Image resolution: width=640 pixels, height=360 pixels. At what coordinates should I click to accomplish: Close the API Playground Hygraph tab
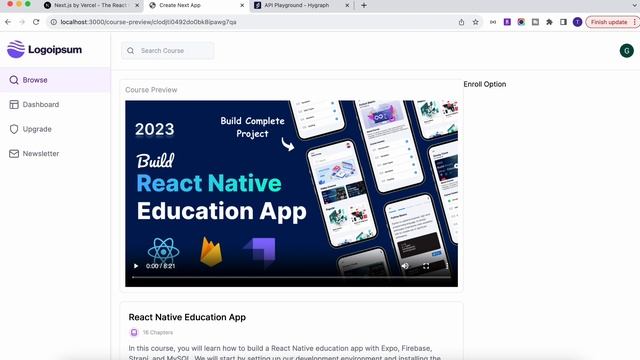(x=347, y=5)
